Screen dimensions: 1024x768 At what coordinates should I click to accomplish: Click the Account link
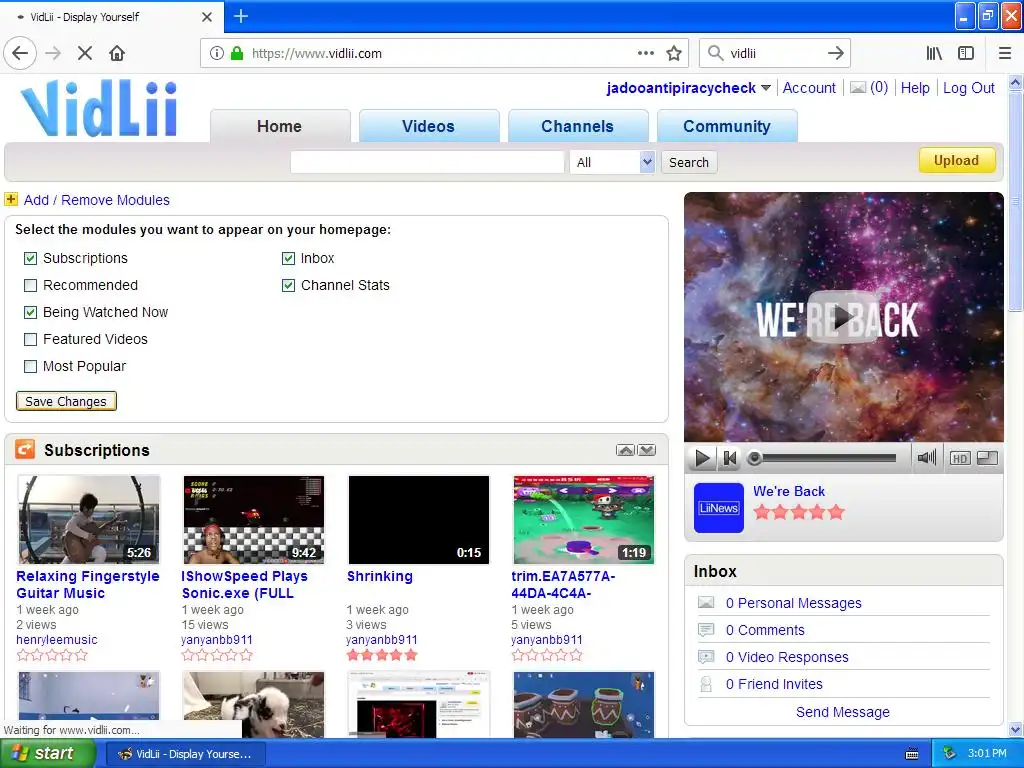[808, 88]
